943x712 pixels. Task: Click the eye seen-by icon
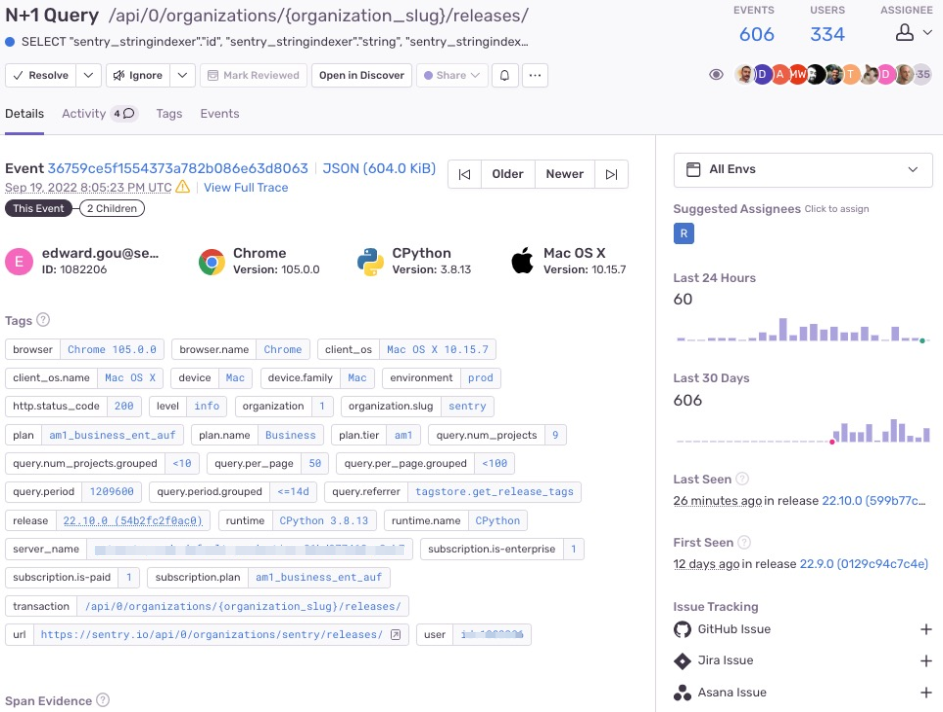pyautogui.click(x=716, y=75)
